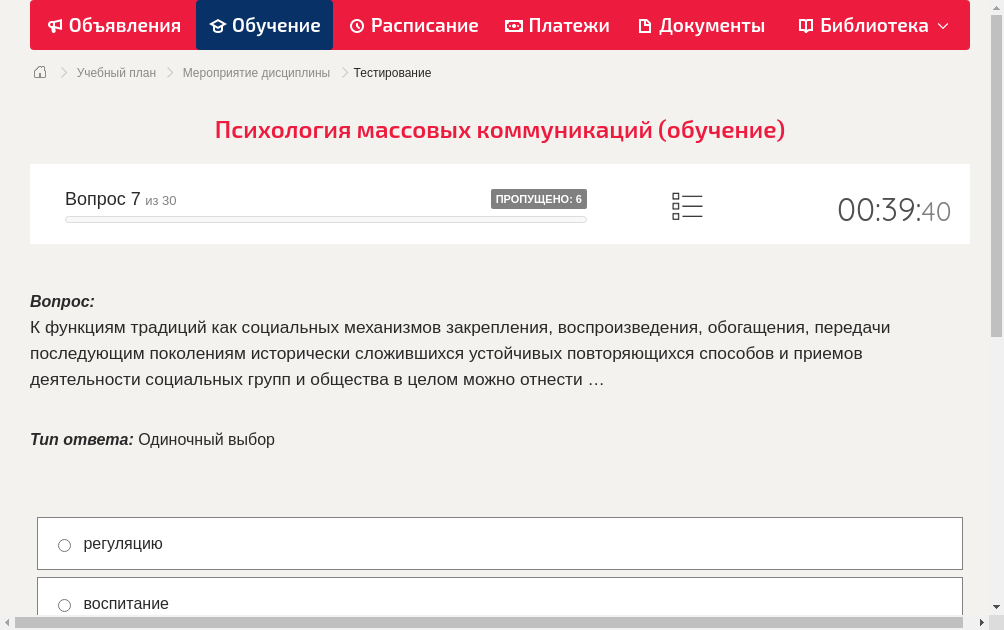Screen dimensions: 1004x630
Task: Open the question navigator list icon
Action: pyautogui.click(x=687, y=205)
